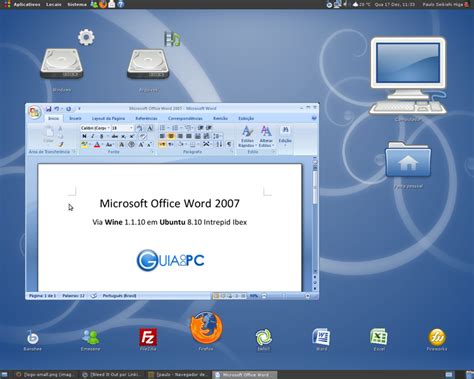This screenshot has width=474, height=379.
Task: Undo the last action in Word's quick access toolbar
Action: pyautogui.click(x=57, y=109)
